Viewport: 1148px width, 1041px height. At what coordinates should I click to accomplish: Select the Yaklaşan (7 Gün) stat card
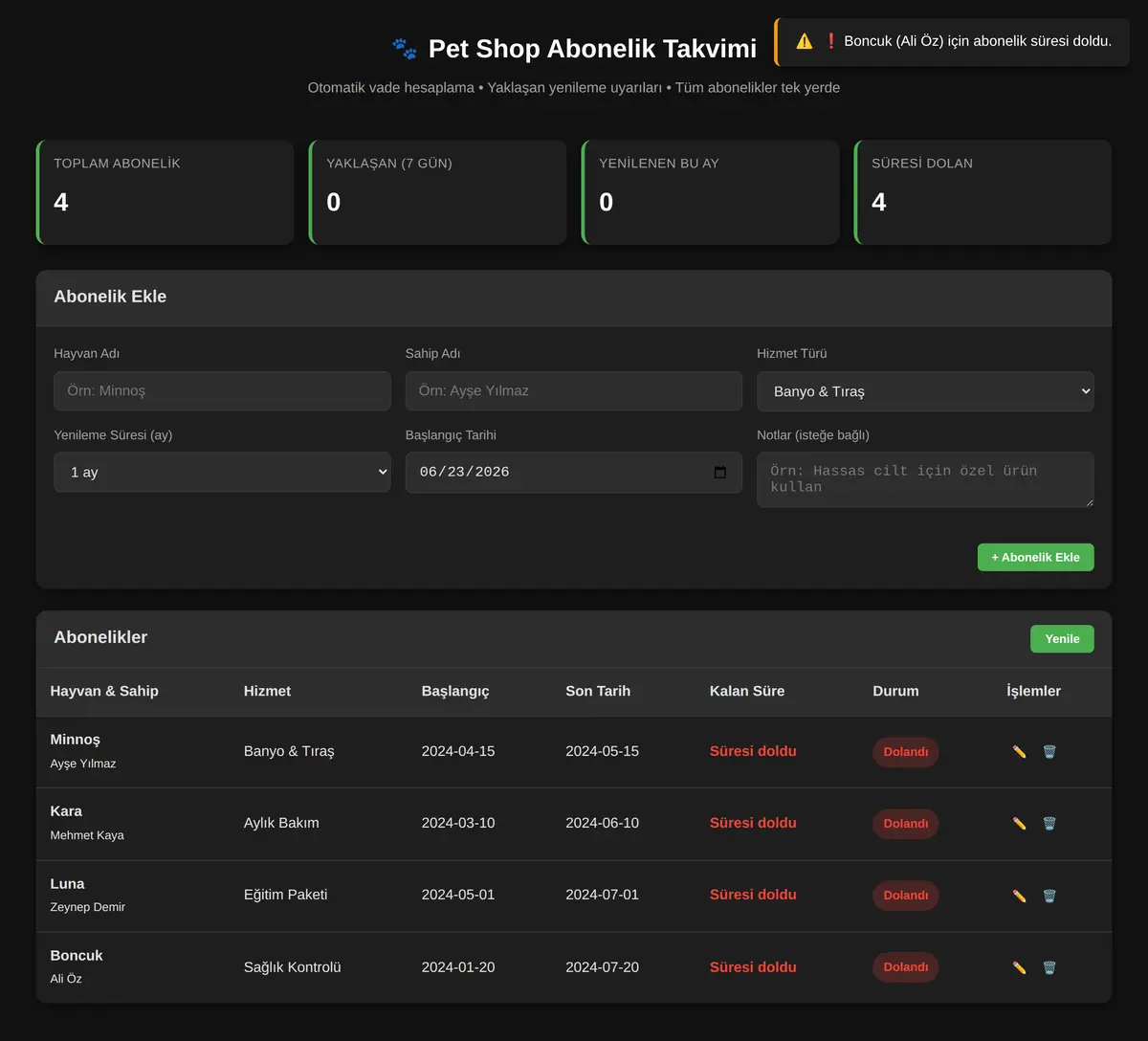click(x=437, y=192)
